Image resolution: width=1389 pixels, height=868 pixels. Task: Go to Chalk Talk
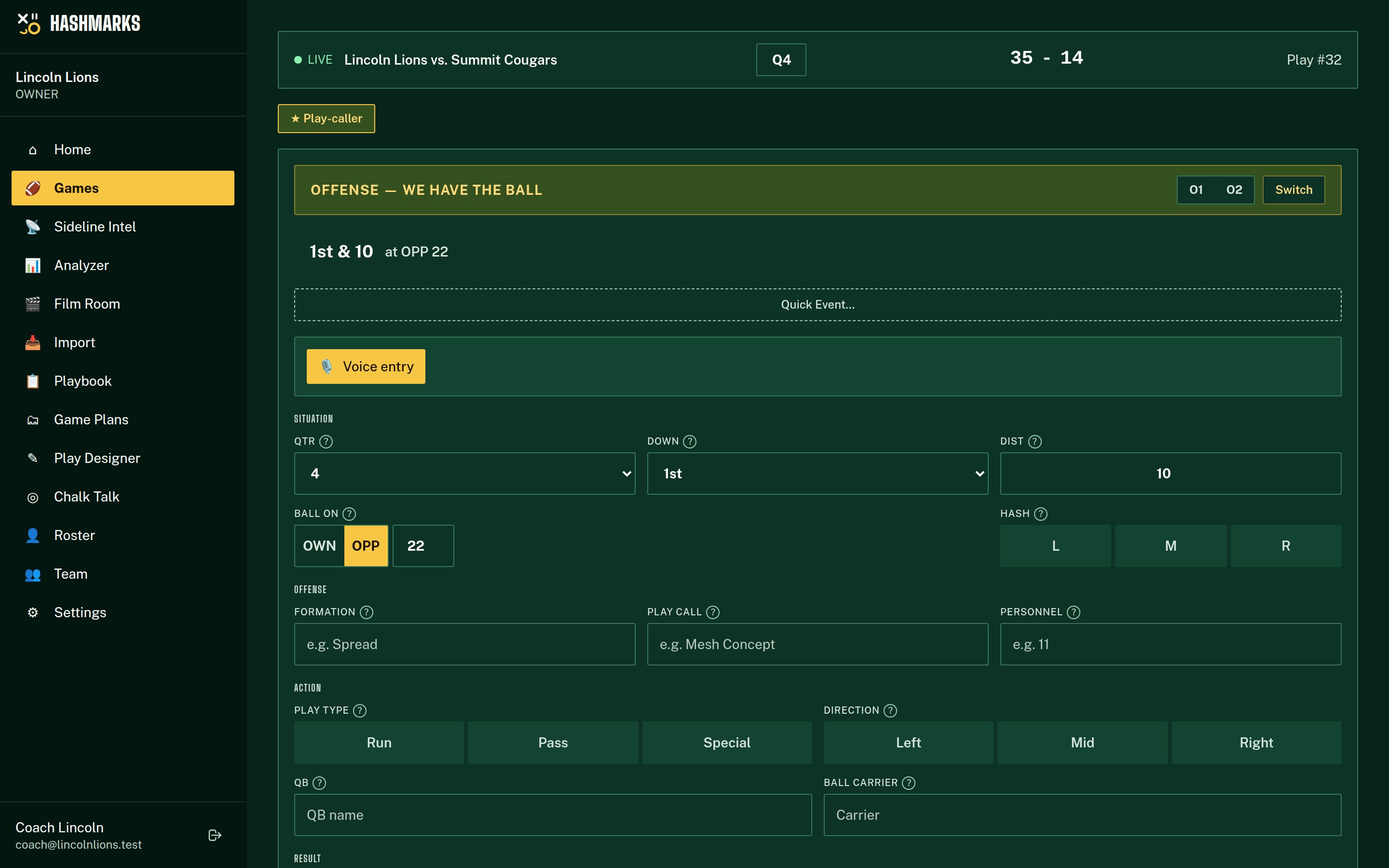click(x=123, y=497)
